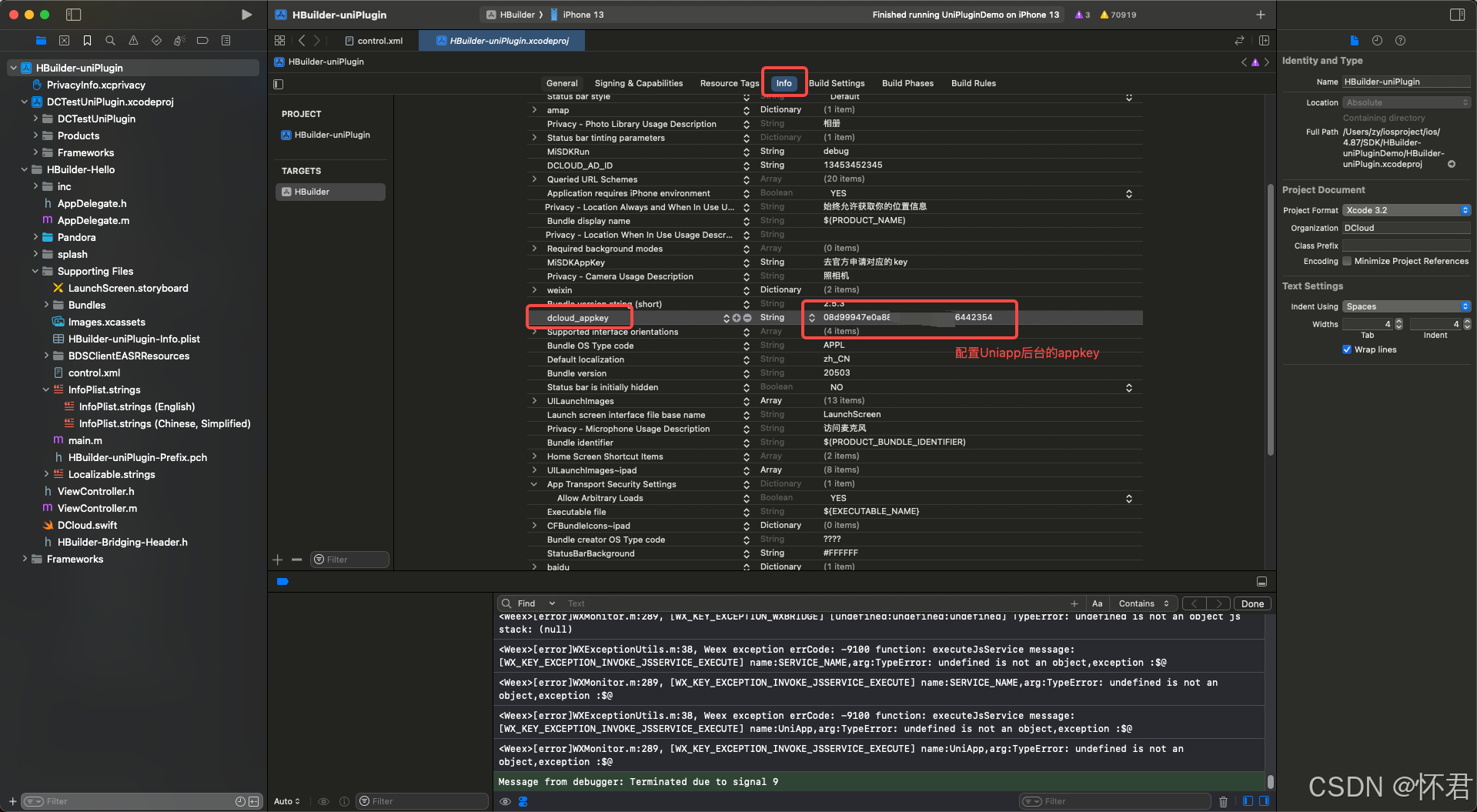1477x812 pixels.
Task: Switch to Signing & Capabilities tab
Action: 639,83
